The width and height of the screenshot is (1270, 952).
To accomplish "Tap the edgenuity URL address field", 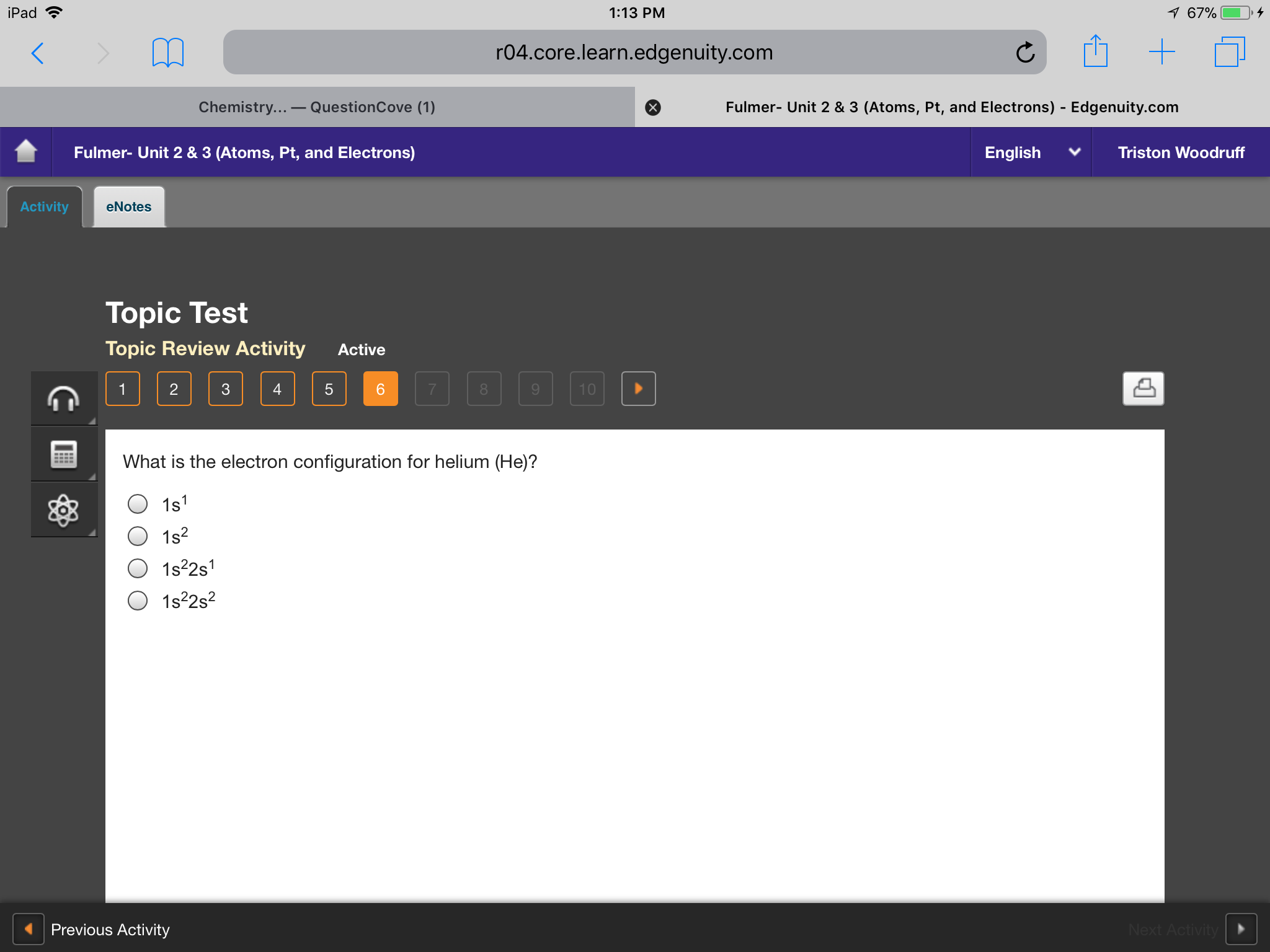I will point(634,52).
